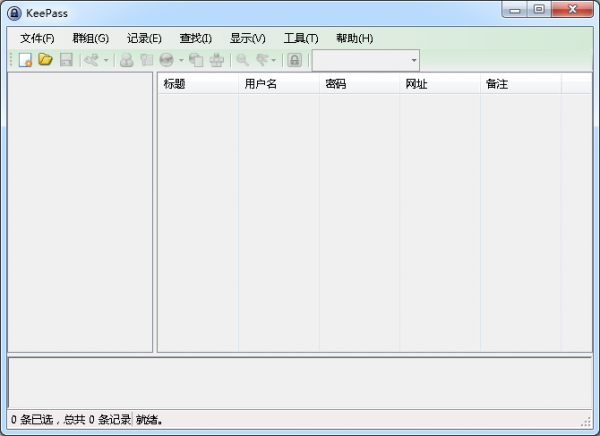Open the 记录(E) menu
Image resolution: width=600 pixels, height=436 pixels.
click(x=144, y=38)
